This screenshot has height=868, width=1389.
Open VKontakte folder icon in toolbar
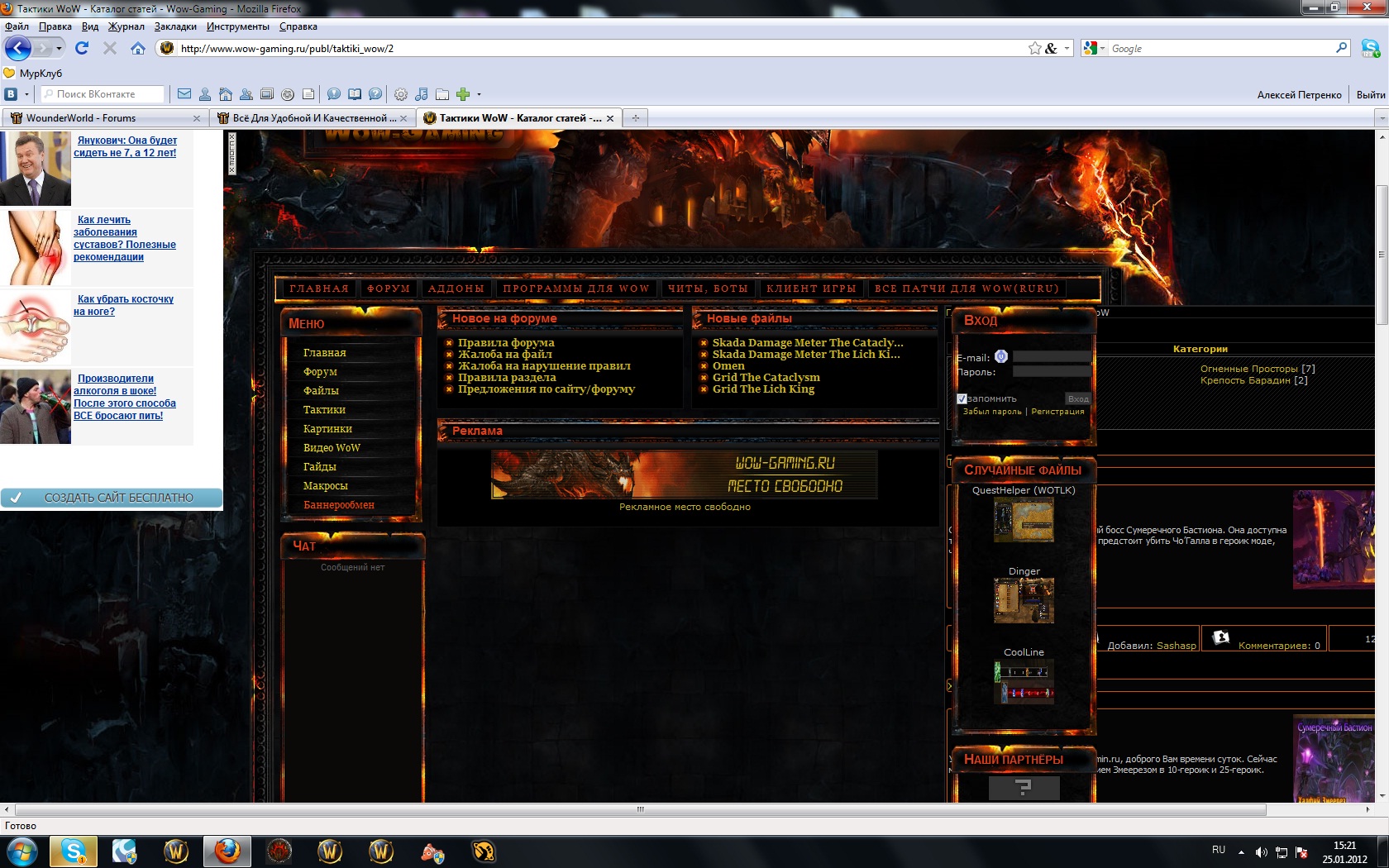tap(442, 94)
